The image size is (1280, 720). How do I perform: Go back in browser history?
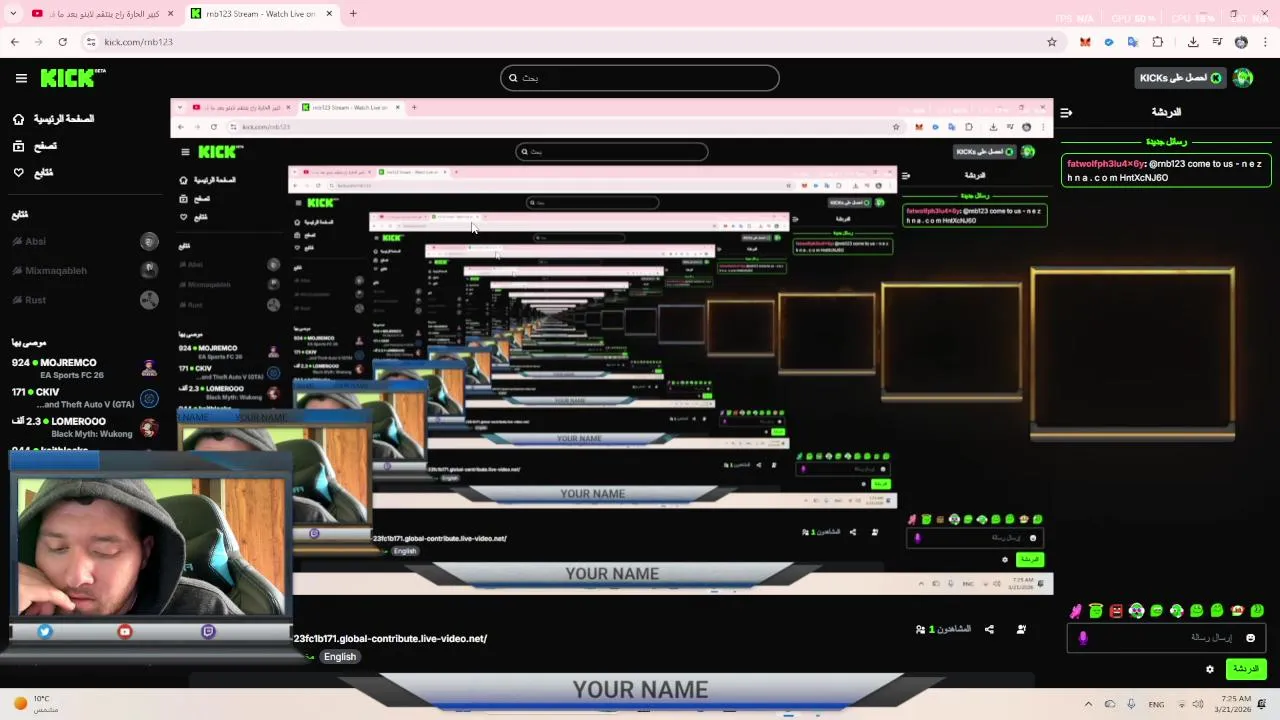pos(14,42)
